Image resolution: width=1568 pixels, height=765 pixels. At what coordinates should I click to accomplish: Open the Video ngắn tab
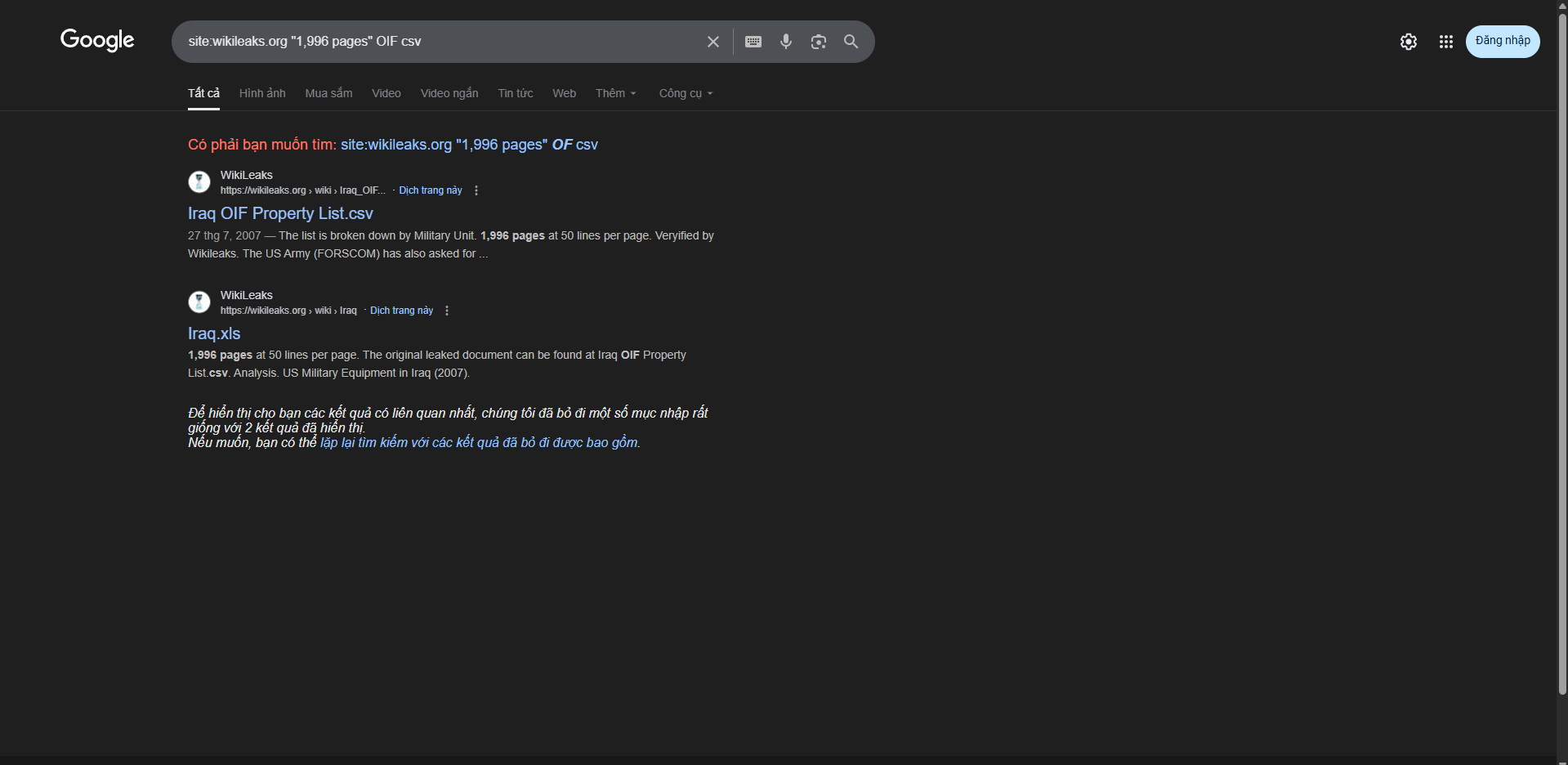(449, 93)
